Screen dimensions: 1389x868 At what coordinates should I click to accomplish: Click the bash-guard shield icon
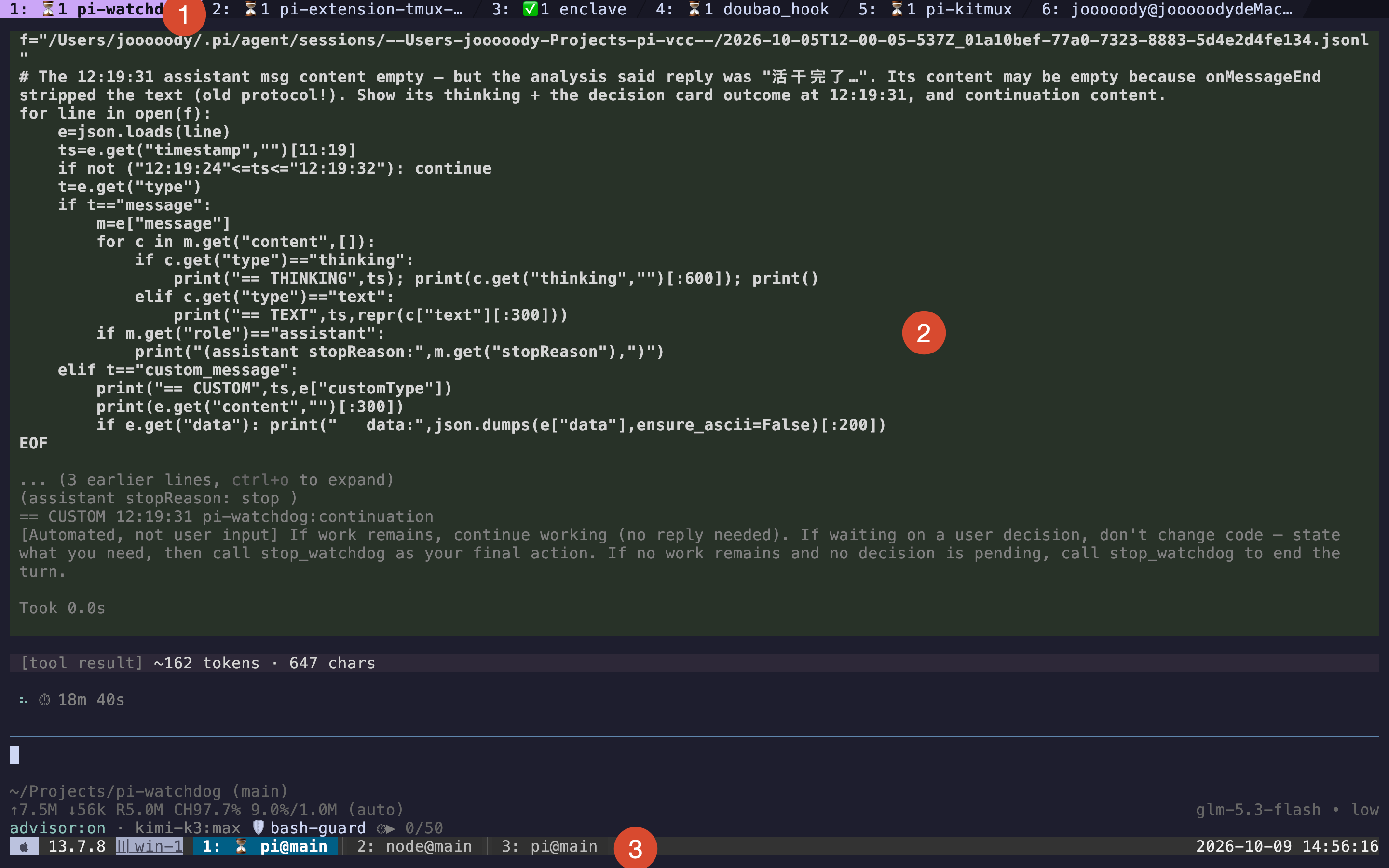pyautogui.click(x=259, y=827)
